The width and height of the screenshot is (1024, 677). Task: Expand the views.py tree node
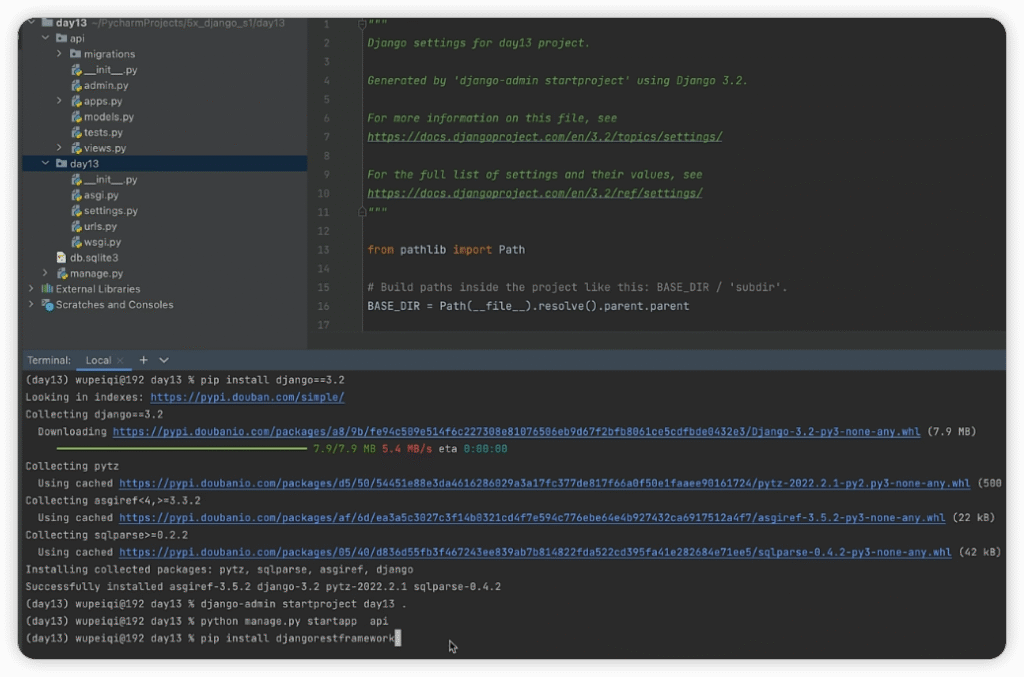(x=59, y=148)
